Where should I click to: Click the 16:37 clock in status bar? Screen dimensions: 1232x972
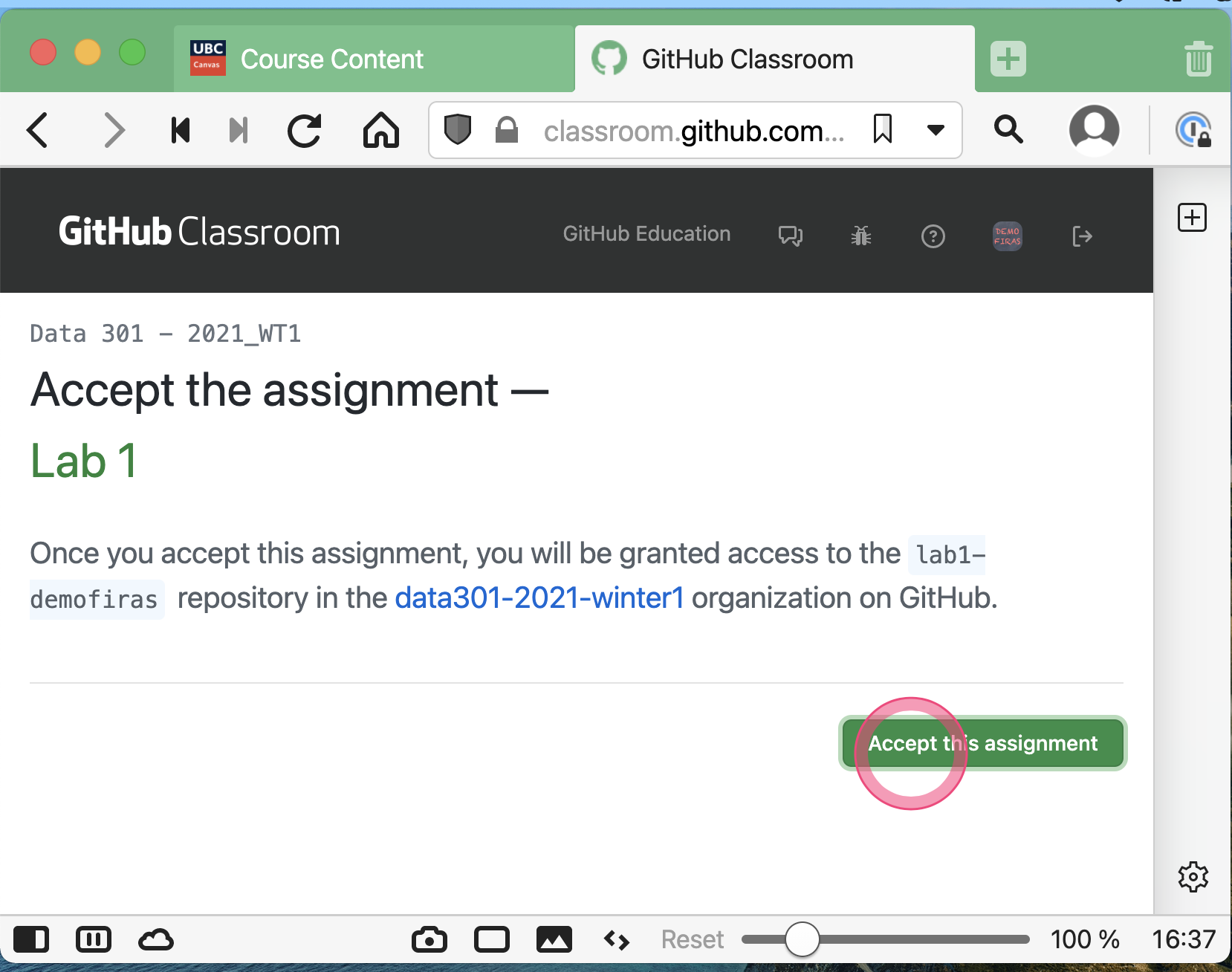(x=1184, y=939)
